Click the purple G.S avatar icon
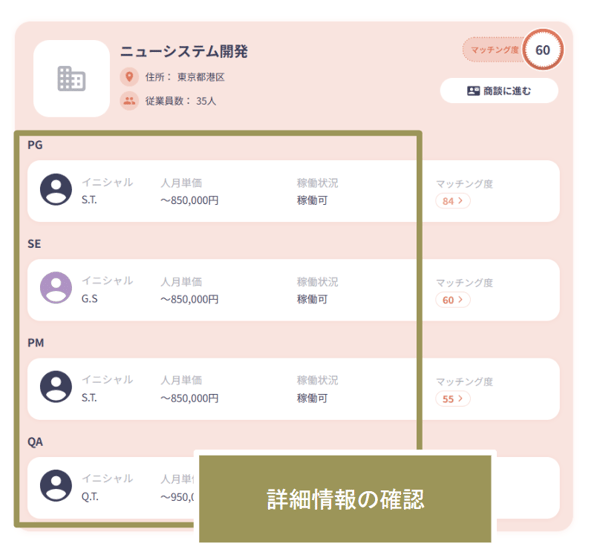The width and height of the screenshot is (600, 552). 56,288
